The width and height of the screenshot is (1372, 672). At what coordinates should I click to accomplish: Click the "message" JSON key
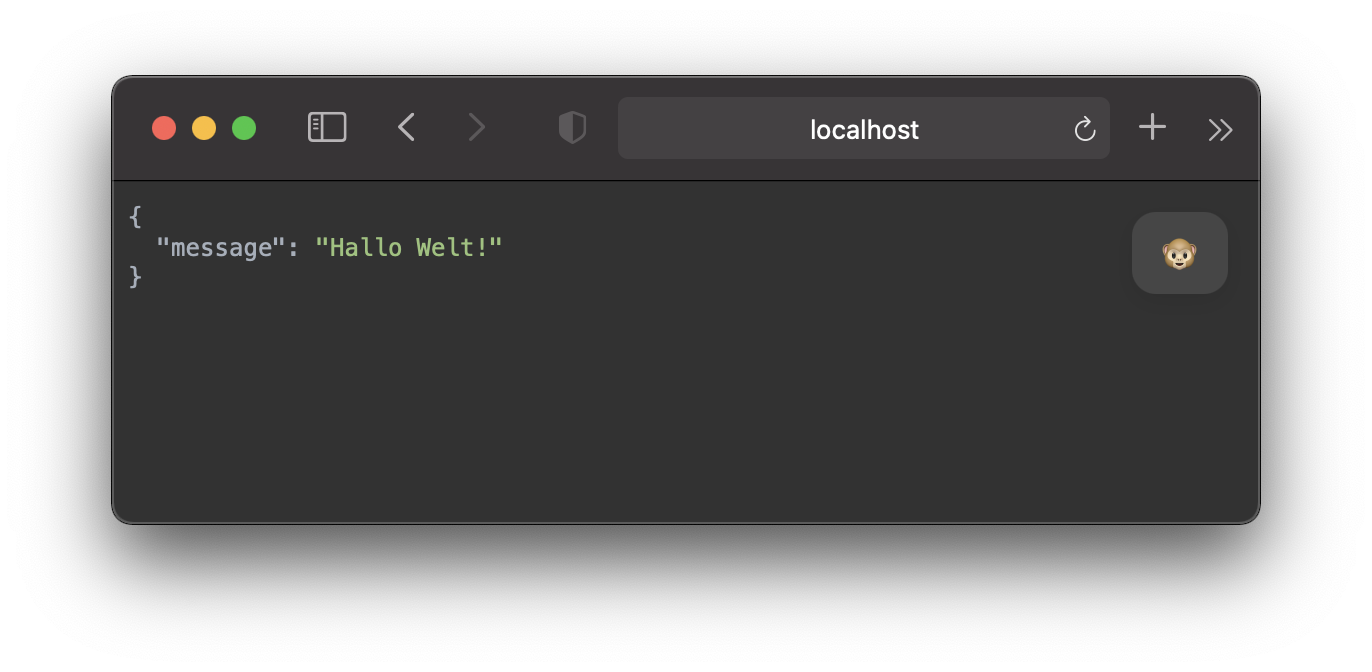pyautogui.click(x=221, y=247)
